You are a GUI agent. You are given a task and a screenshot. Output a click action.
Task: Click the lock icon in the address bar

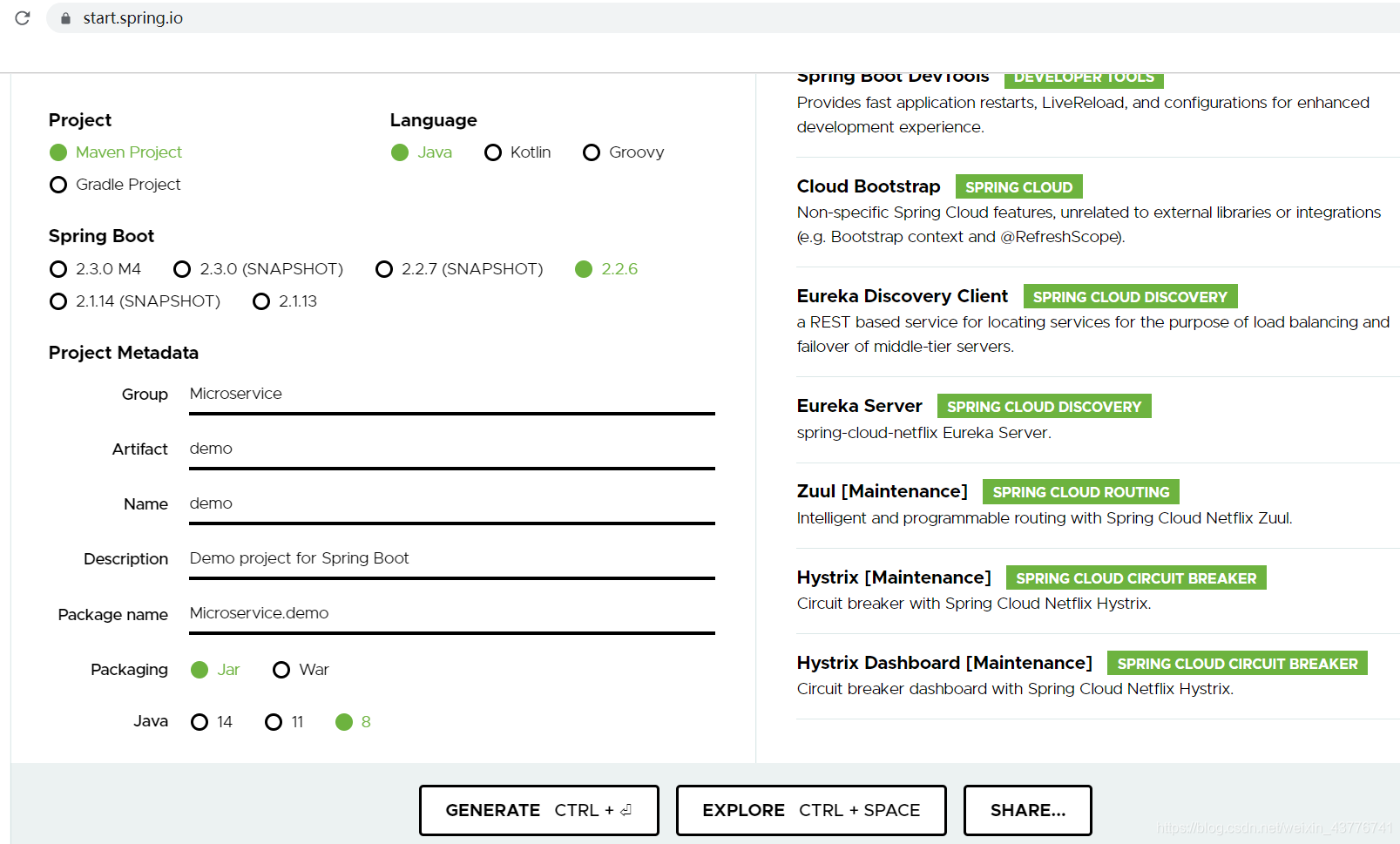[x=65, y=18]
